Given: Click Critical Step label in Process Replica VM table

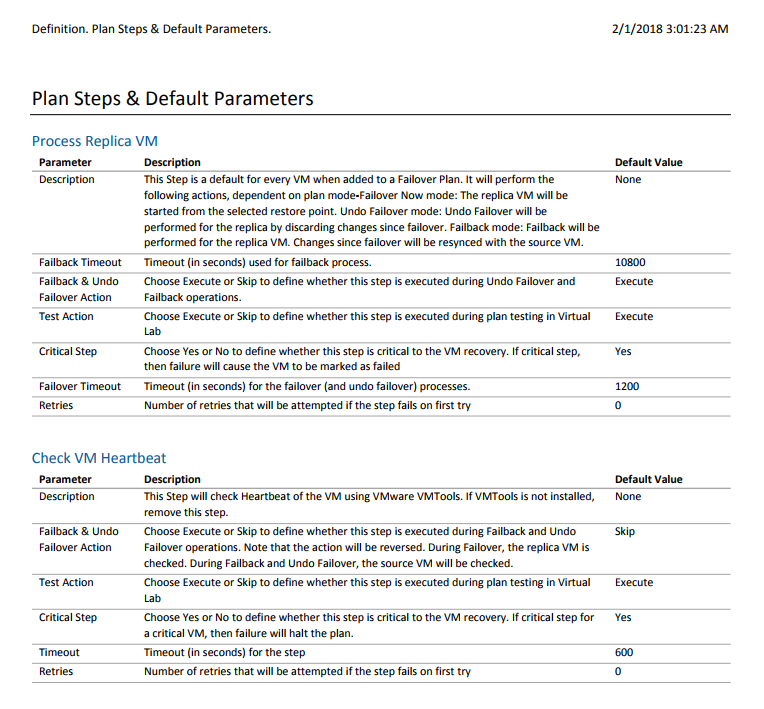Looking at the screenshot, I should pos(68,351).
